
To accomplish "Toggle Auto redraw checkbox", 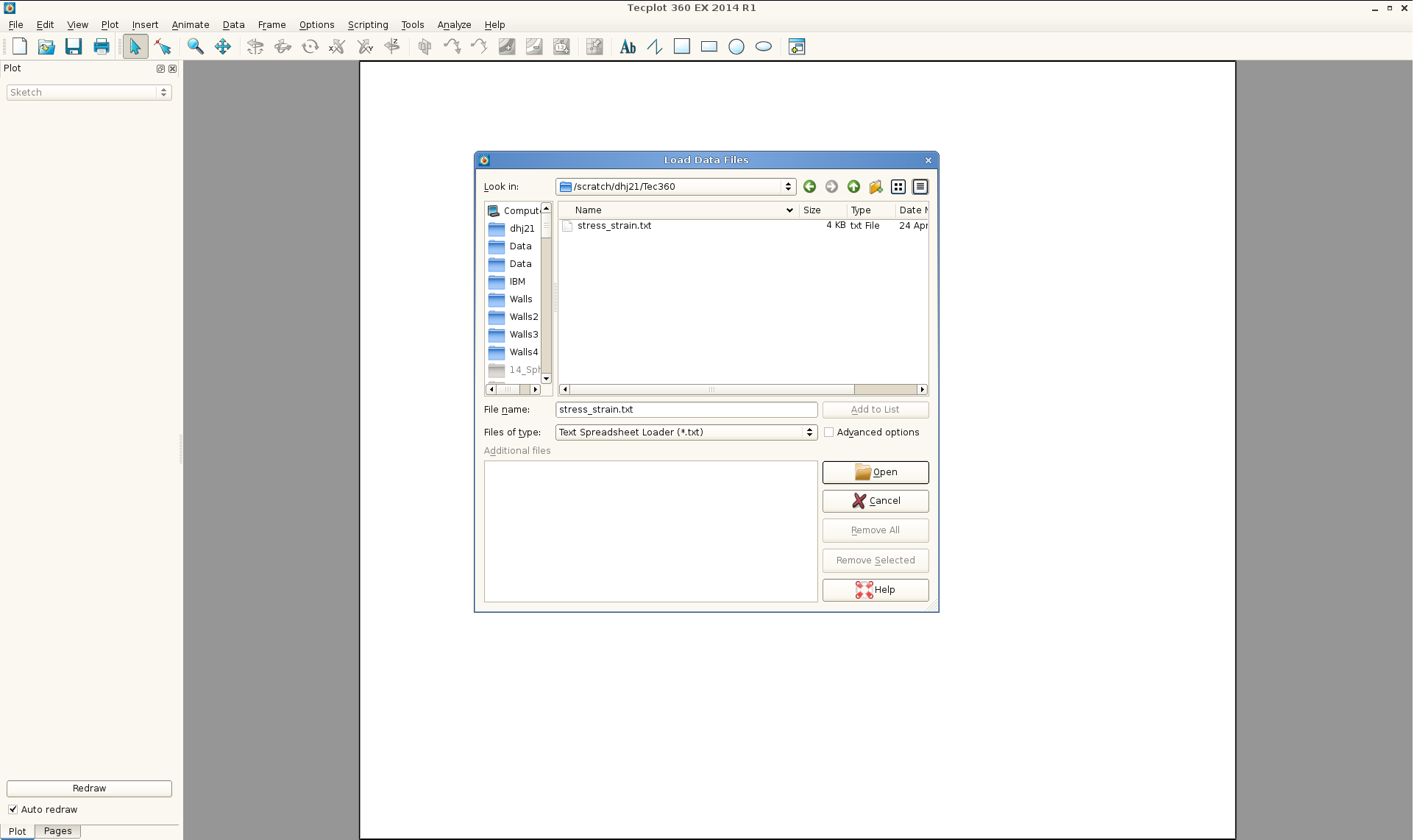I will (x=13, y=809).
